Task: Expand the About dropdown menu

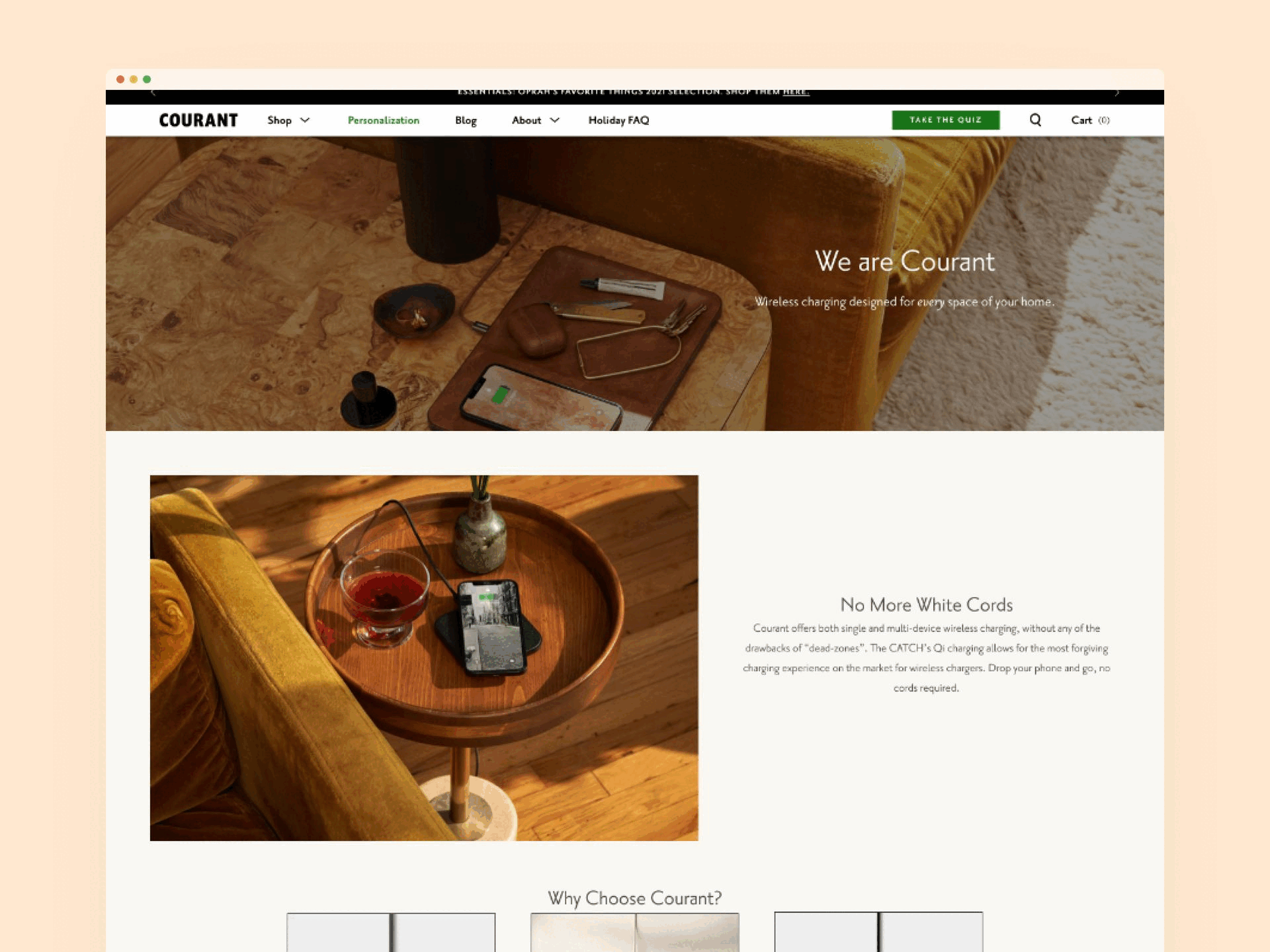Action: 534,120
